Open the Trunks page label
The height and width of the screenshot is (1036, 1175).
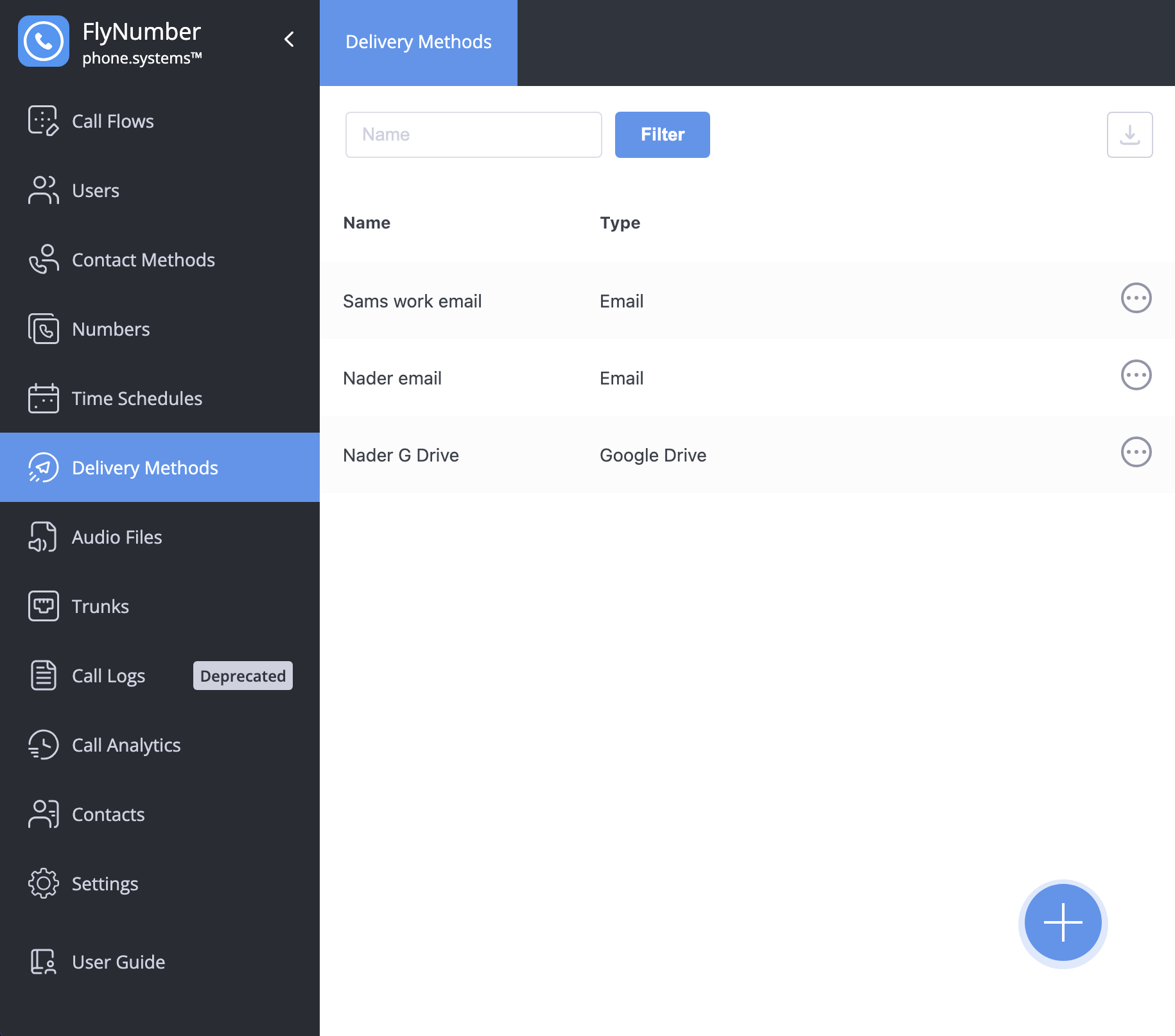point(100,607)
